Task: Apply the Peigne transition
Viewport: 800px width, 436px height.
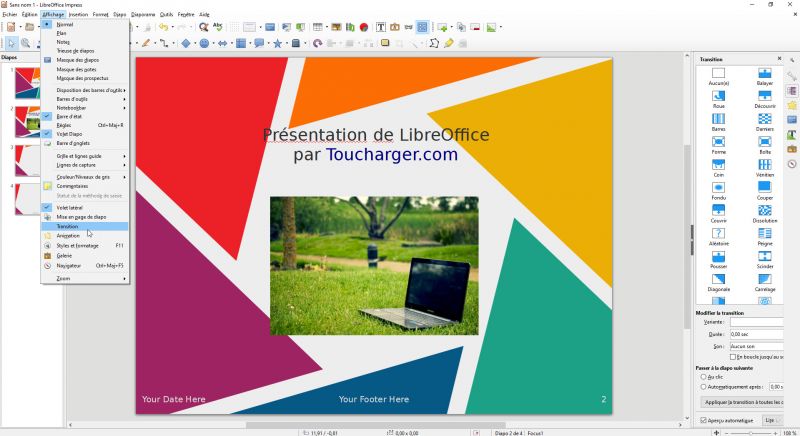Action: click(x=764, y=236)
